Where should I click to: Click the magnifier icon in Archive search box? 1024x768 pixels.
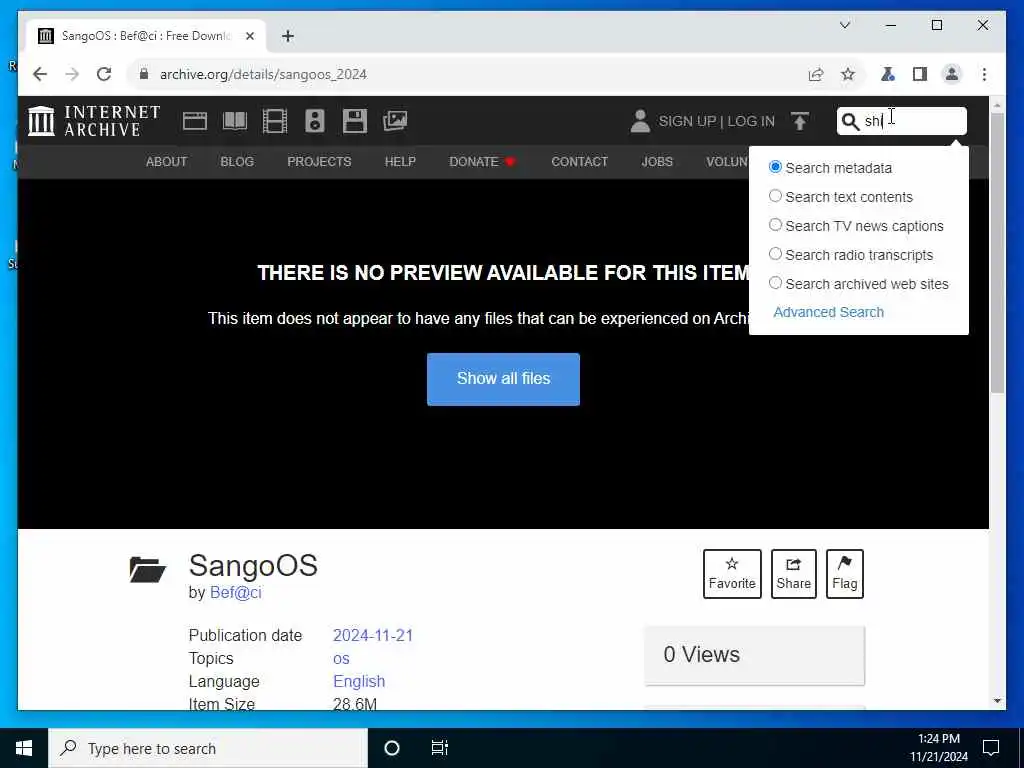850,121
